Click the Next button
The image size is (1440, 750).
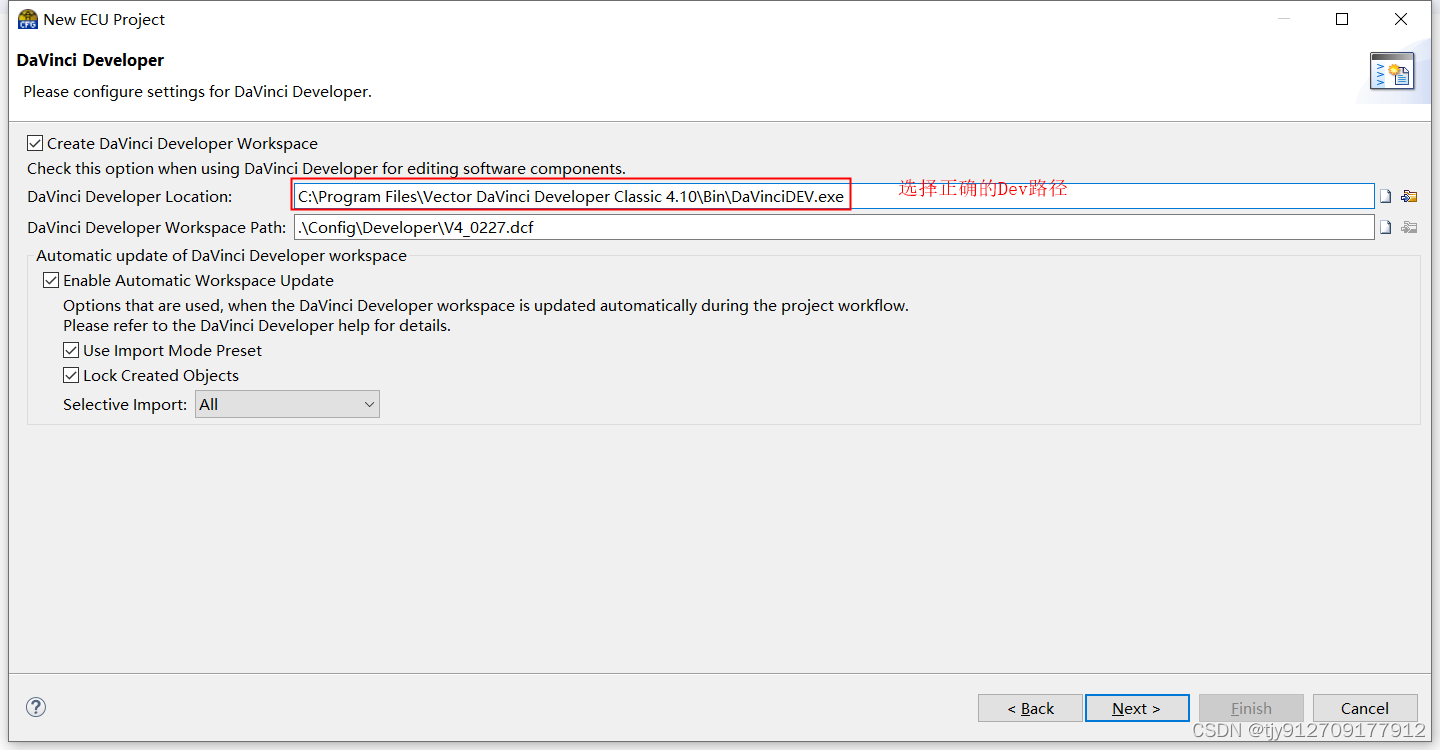[1137, 708]
